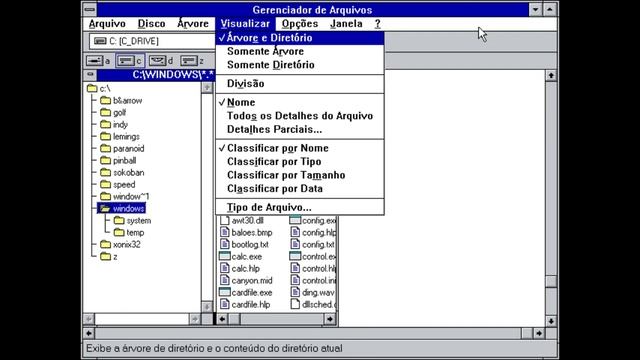Click tree pane scroll up arrow
This screenshot has height=360, width=640.
coord(207,87)
